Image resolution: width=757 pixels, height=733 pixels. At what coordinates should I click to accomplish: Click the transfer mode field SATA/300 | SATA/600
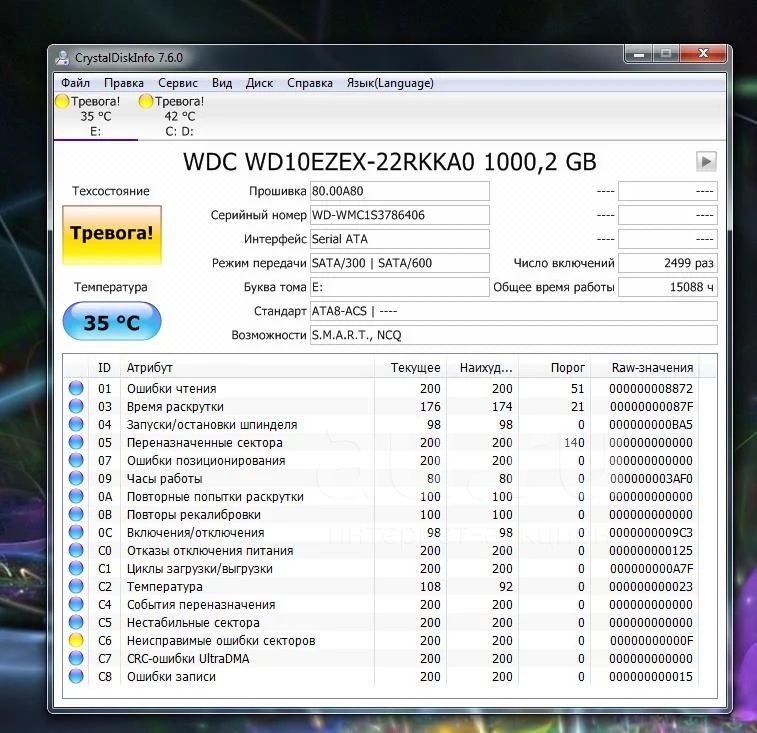(x=399, y=263)
